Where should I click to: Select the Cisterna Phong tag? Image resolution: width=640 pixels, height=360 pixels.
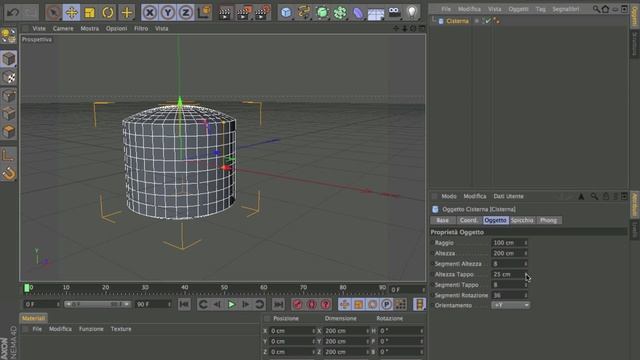point(497,21)
